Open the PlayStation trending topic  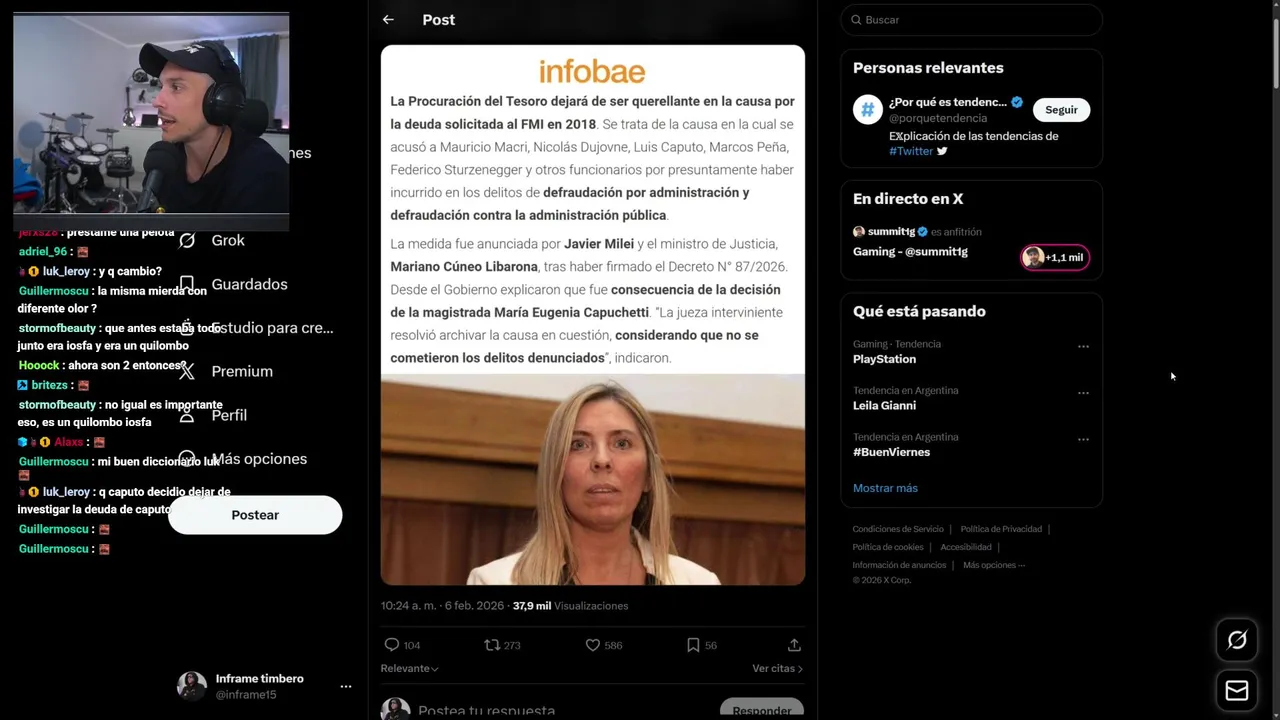pyautogui.click(x=884, y=359)
